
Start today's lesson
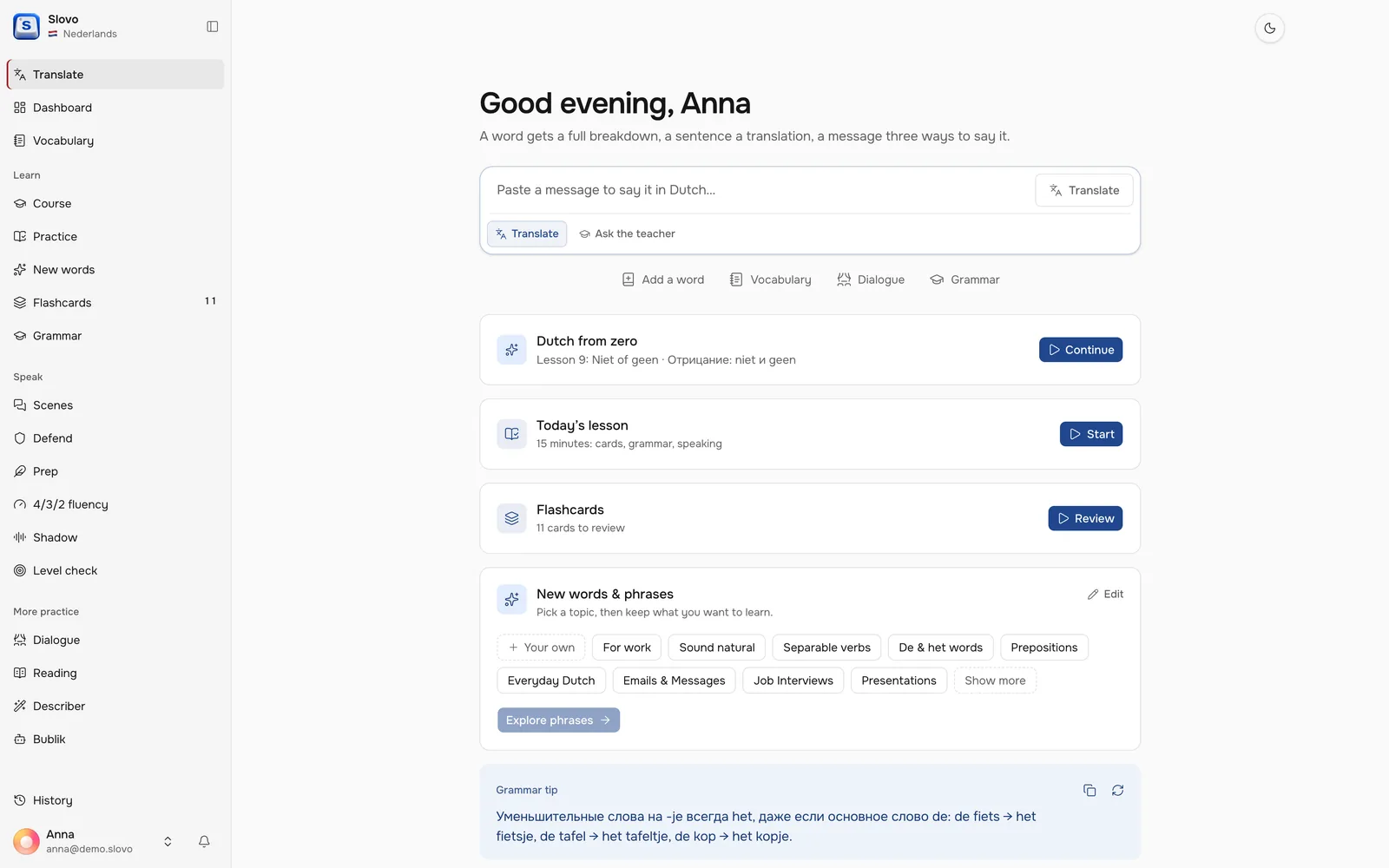[x=1091, y=434]
